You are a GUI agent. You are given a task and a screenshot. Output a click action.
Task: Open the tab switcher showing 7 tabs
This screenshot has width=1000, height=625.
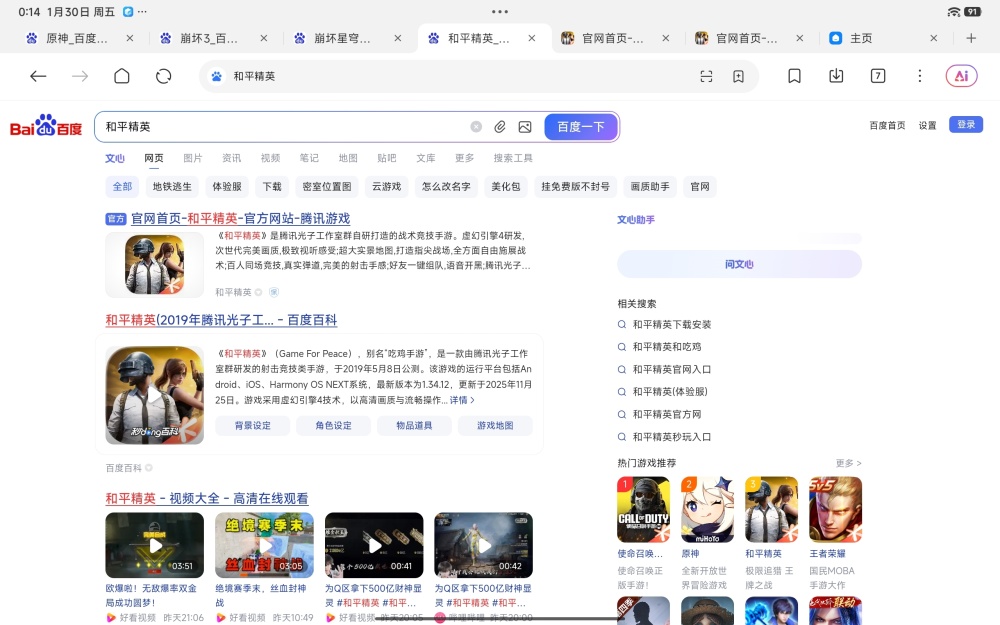(x=878, y=75)
